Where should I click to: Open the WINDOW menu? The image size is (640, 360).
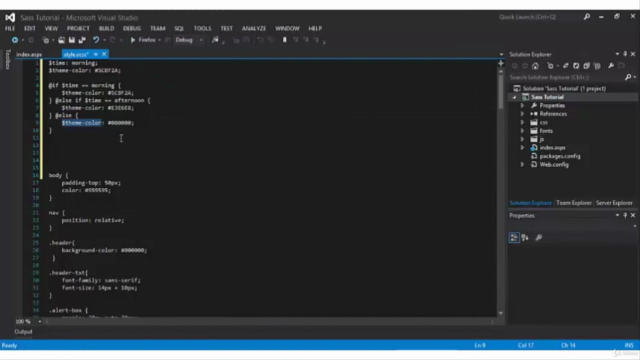pos(287,28)
